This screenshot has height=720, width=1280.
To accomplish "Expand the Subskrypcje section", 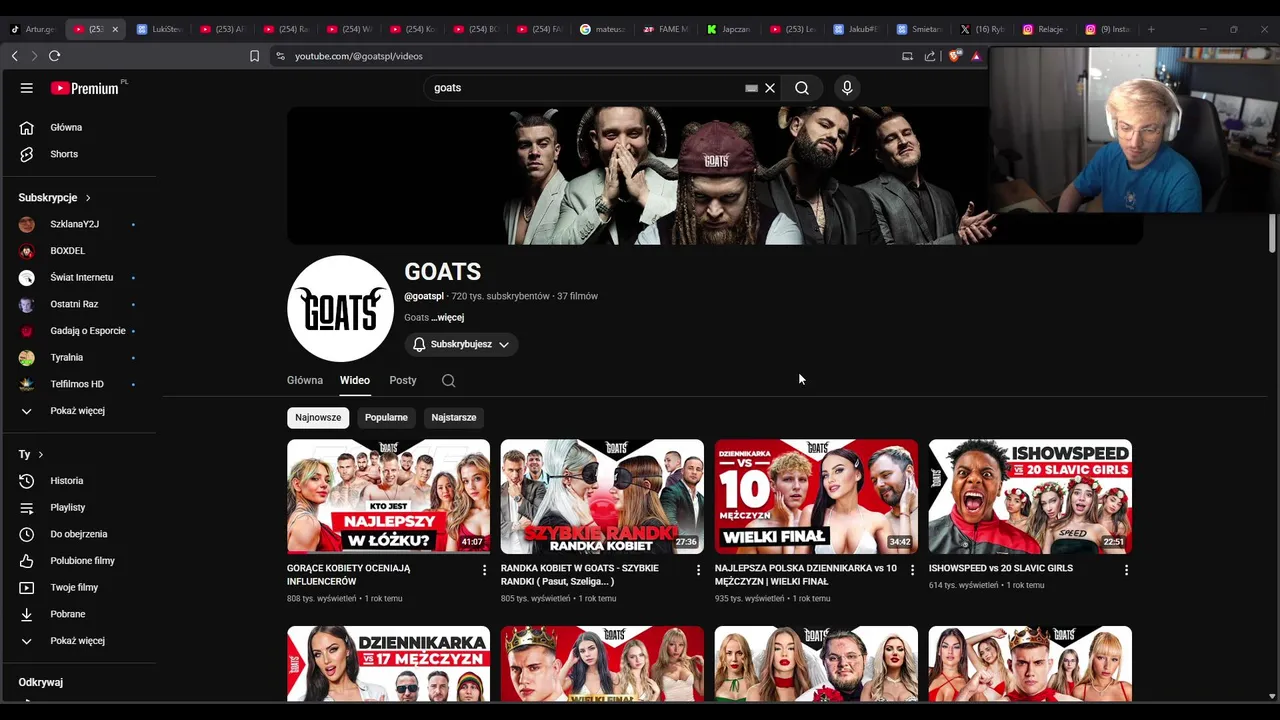I will pyautogui.click(x=55, y=198).
